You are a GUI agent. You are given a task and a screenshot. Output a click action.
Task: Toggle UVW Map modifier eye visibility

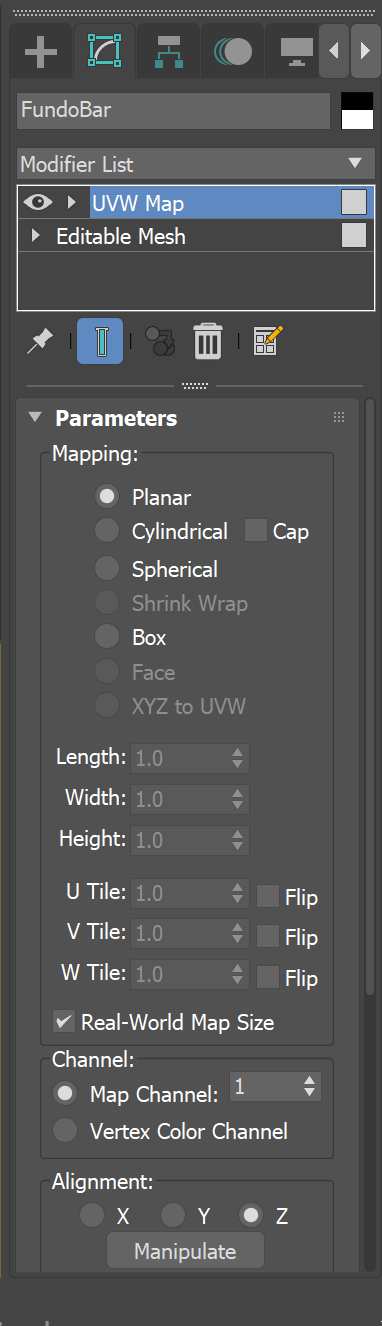tap(38, 202)
